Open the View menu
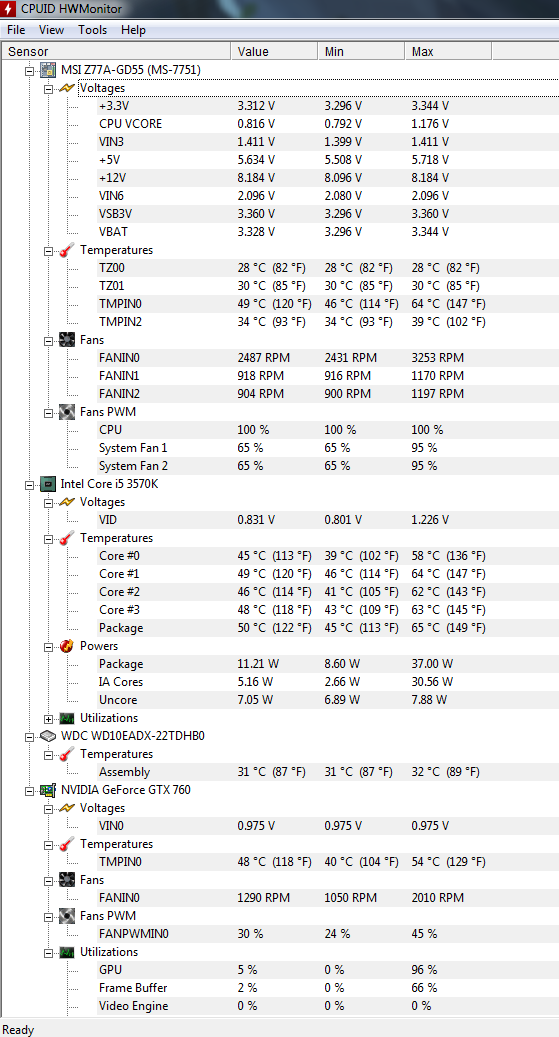 click(51, 30)
